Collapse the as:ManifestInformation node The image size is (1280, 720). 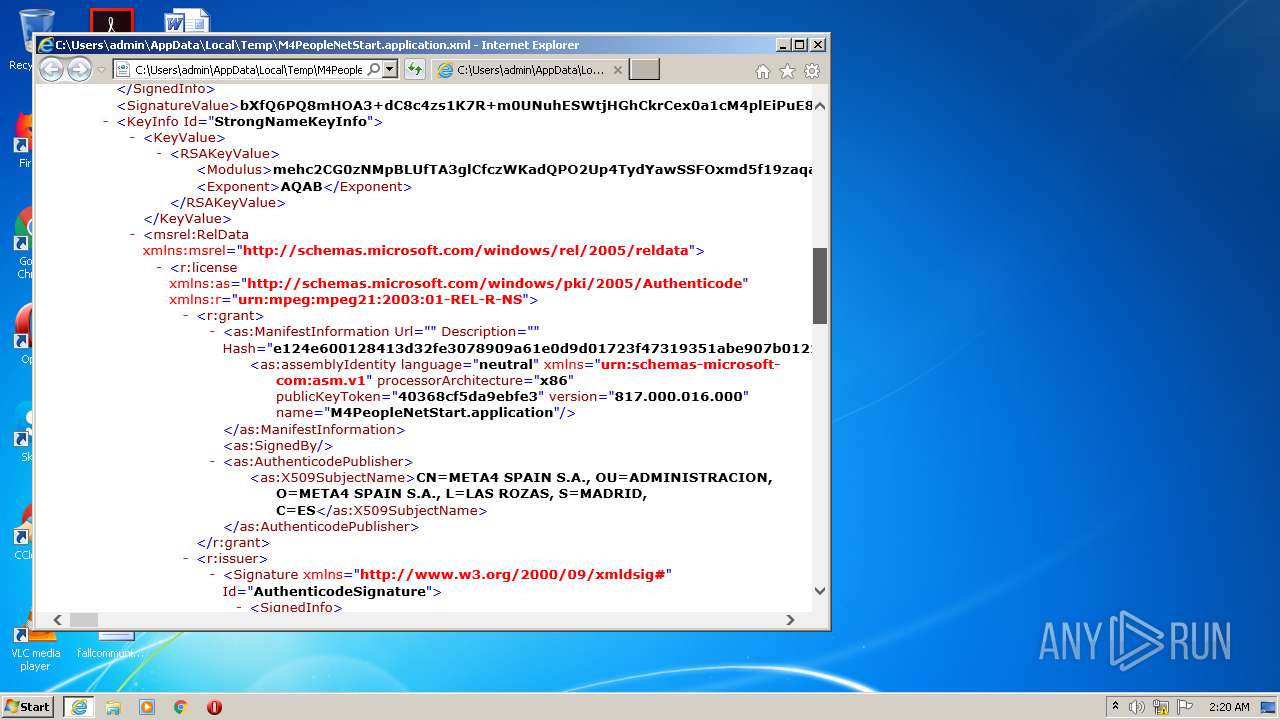tap(213, 331)
